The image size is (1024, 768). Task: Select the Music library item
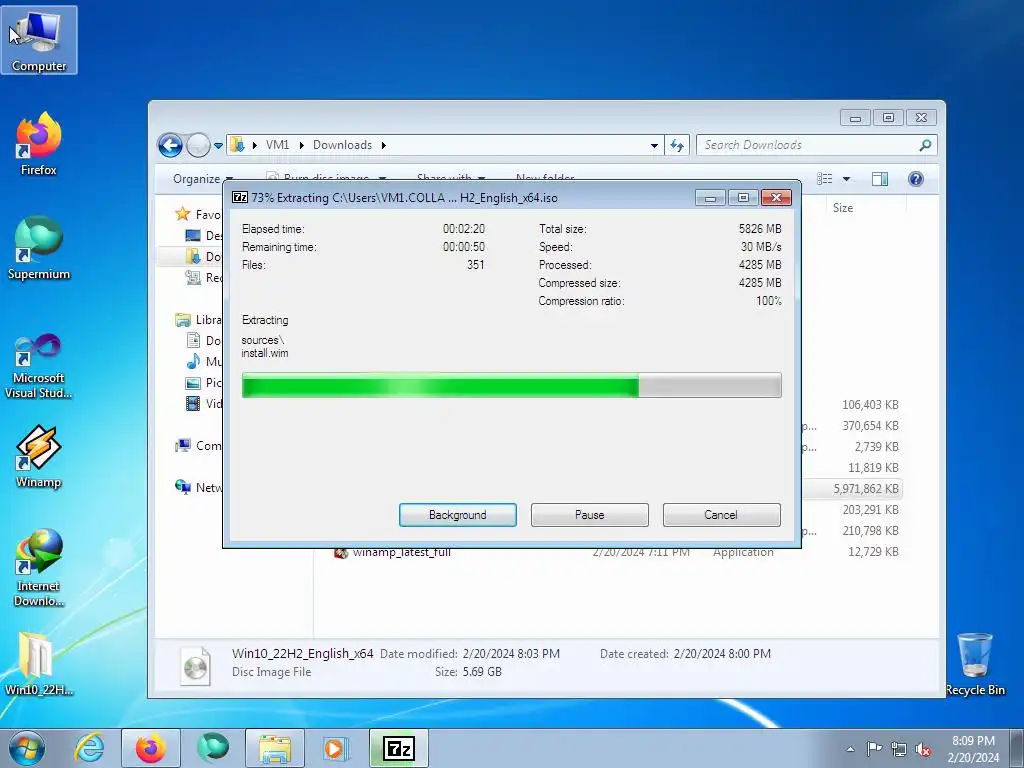(x=204, y=361)
